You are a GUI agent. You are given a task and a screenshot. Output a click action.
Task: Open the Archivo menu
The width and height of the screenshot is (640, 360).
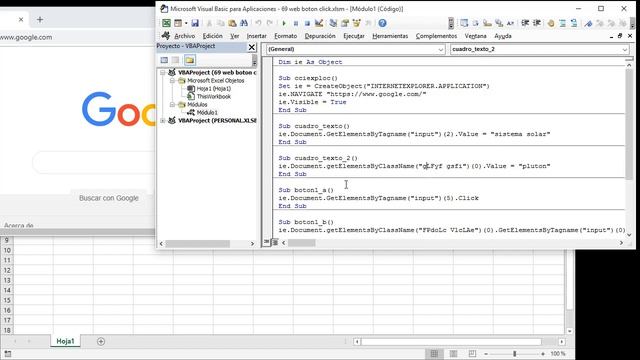click(184, 36)
